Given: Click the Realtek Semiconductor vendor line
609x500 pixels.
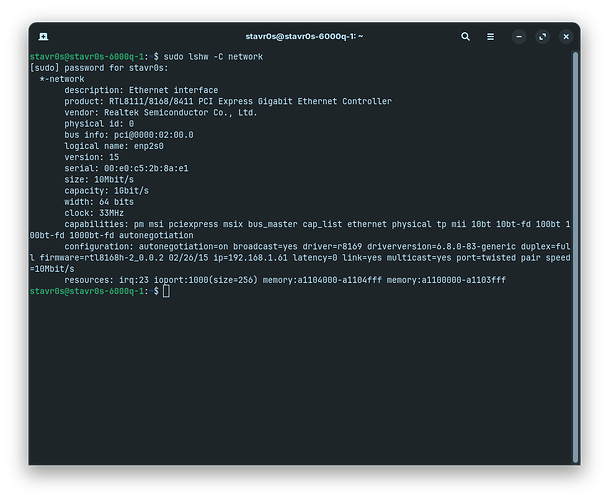Looking at the screenshot, I should coord(160,112).
